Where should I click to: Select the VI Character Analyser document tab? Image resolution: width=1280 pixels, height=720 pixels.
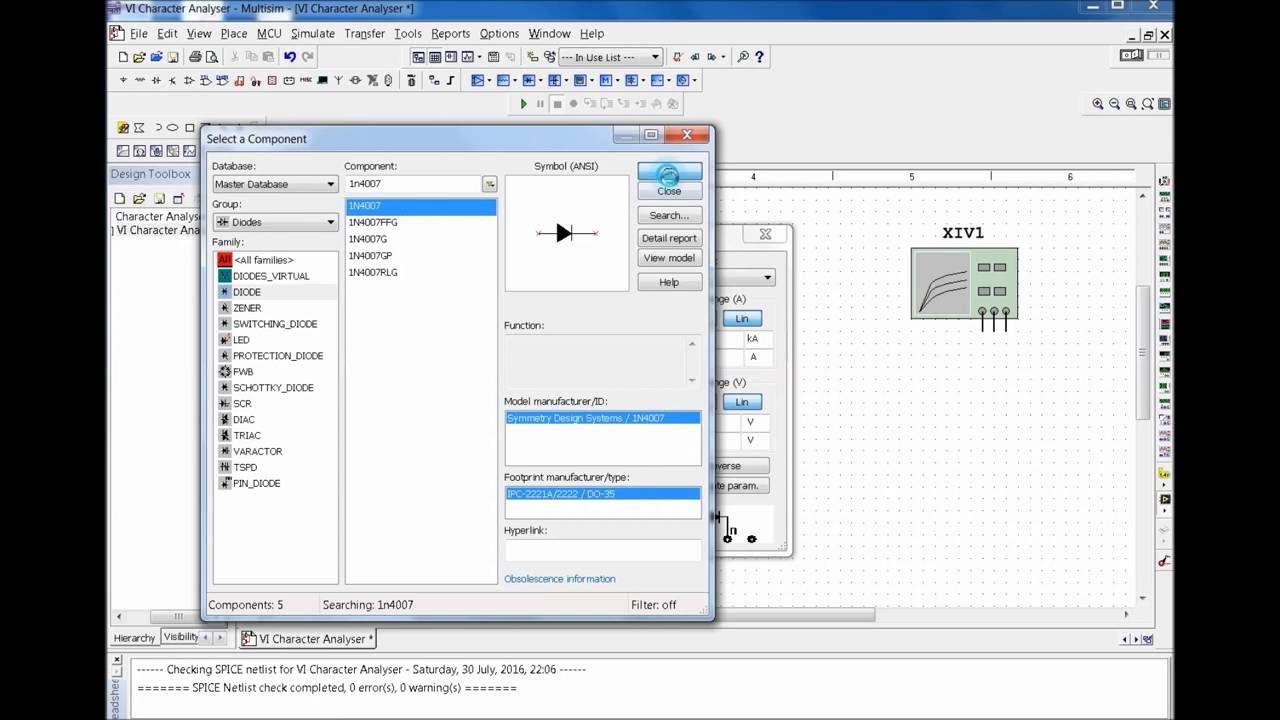[308, 639]
